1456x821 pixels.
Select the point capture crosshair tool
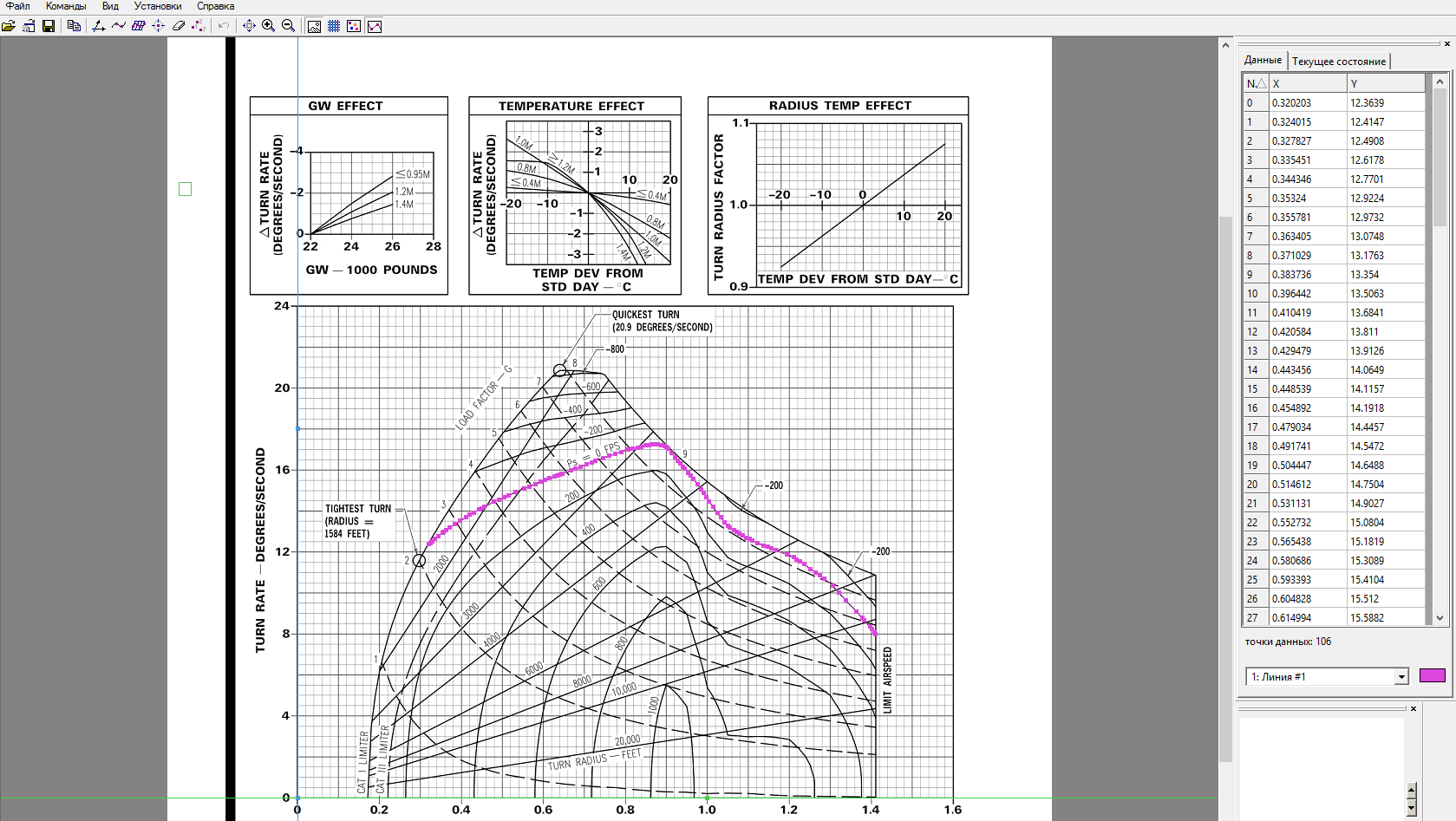tap(158, 26)
